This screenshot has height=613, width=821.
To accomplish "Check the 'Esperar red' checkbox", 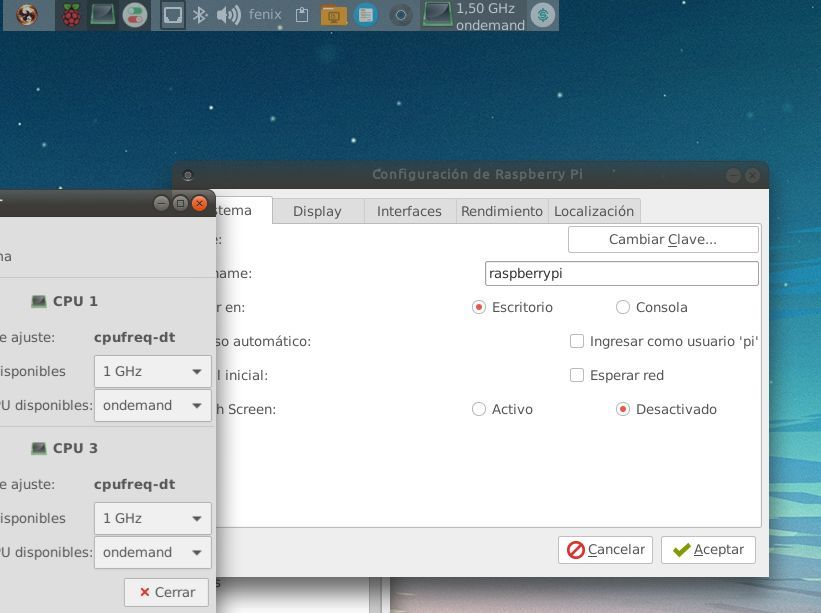I will pyautogui.click(x=576, y=375).
